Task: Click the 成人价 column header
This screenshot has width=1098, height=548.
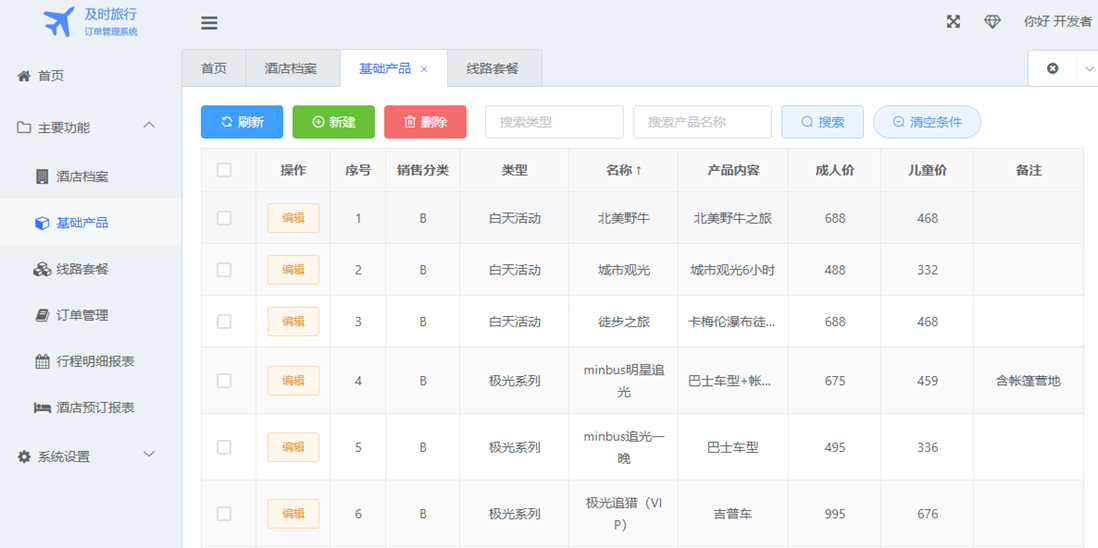Action: [835, 170]
